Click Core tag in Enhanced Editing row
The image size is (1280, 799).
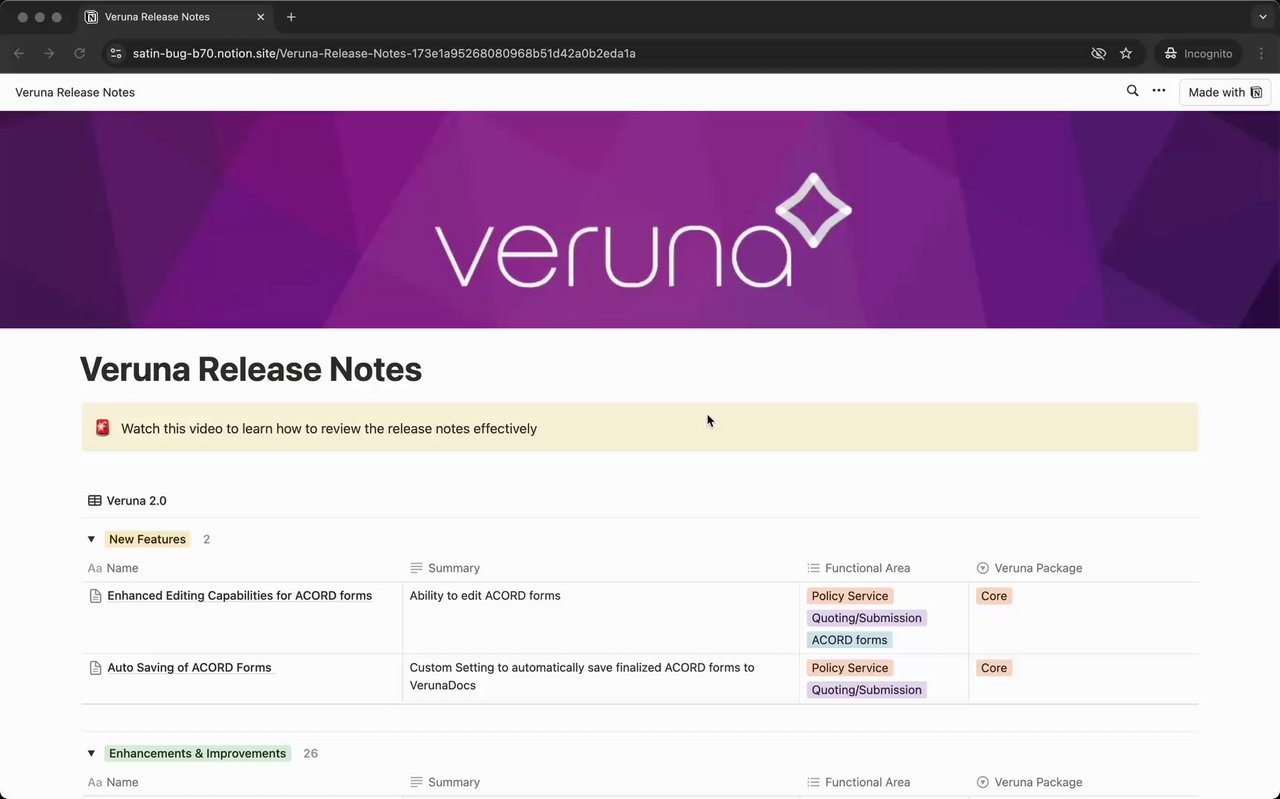click(x=994, y=596)
